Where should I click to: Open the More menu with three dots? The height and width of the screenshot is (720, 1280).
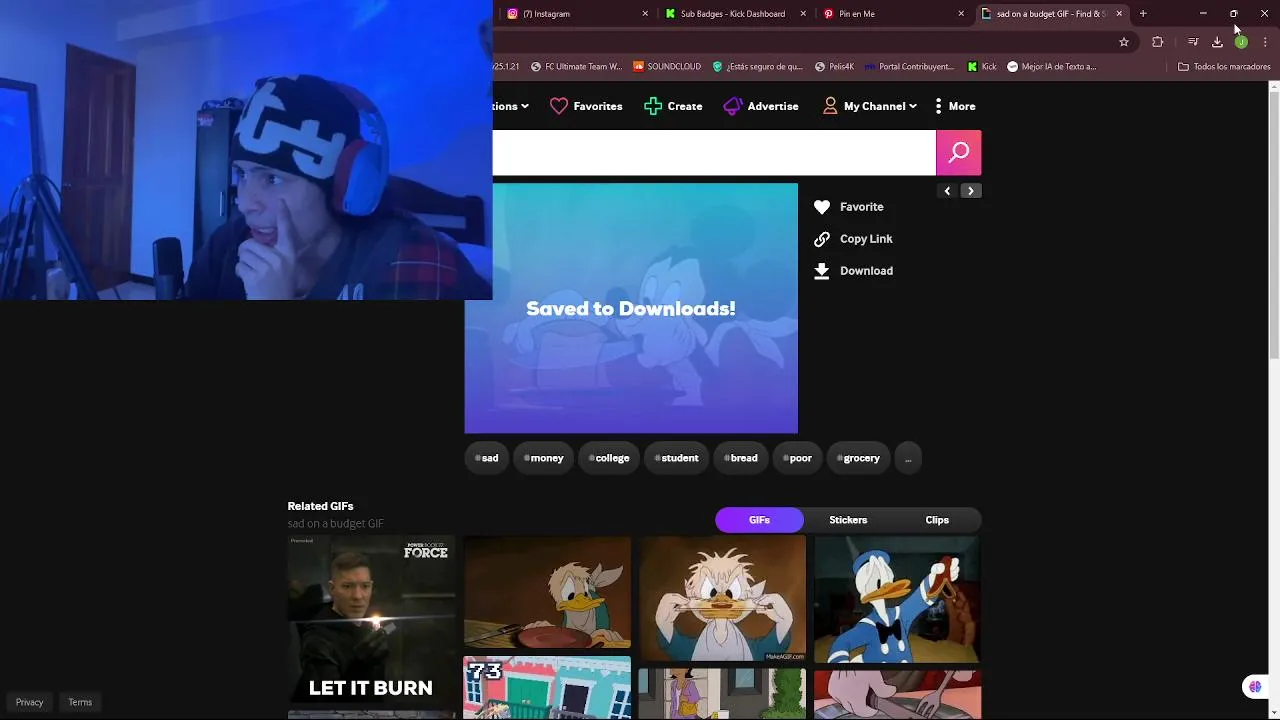point(955,106)
